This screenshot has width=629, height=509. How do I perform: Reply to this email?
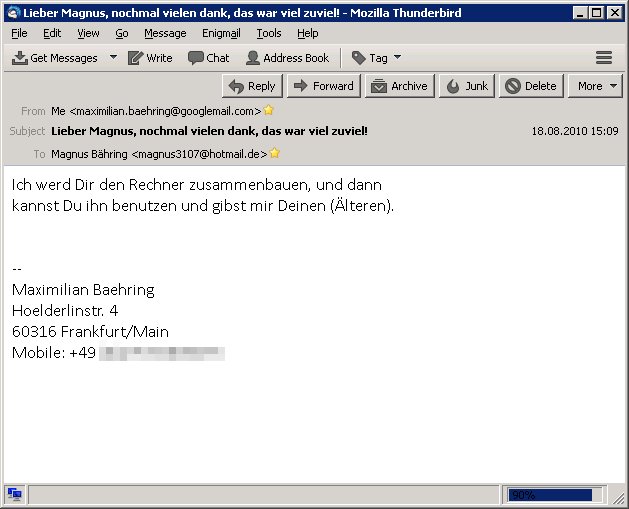click(x=252, y=86)
